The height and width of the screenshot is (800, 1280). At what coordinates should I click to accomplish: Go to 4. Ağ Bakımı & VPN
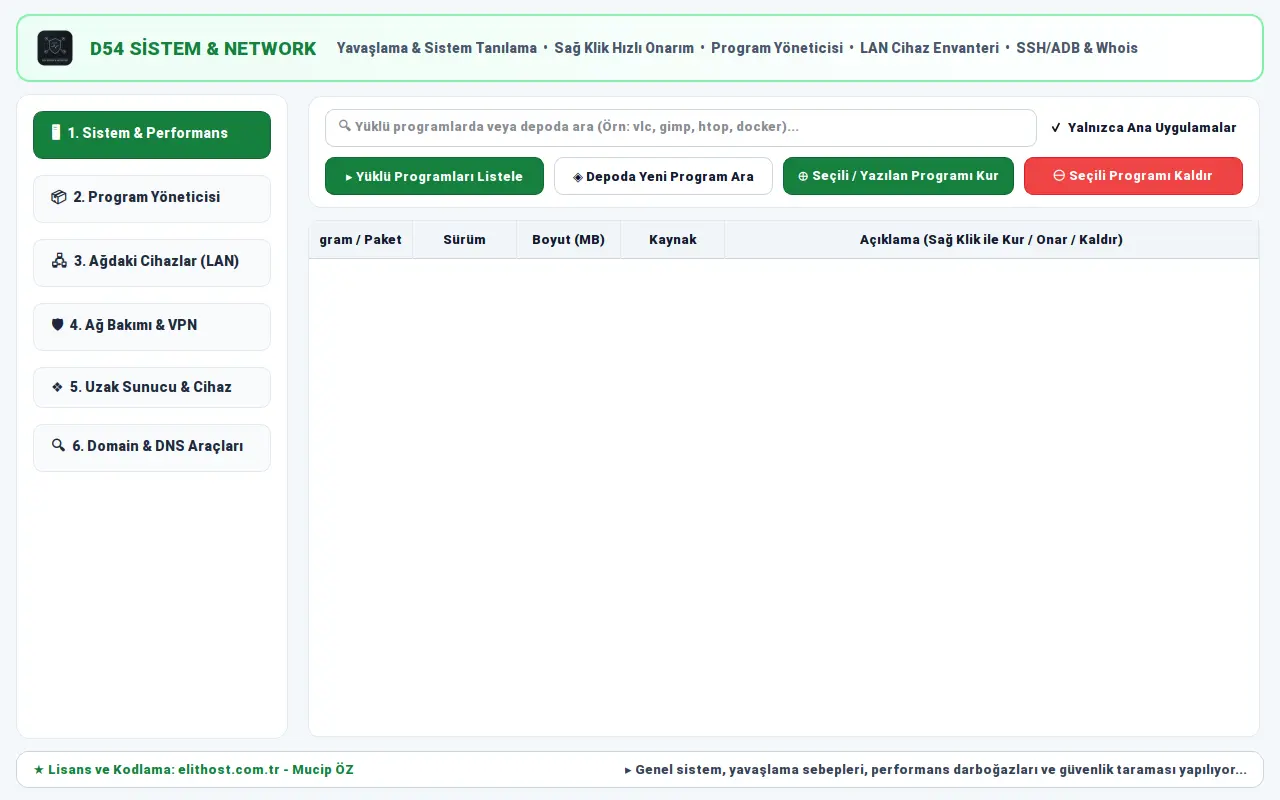(152, 326)
